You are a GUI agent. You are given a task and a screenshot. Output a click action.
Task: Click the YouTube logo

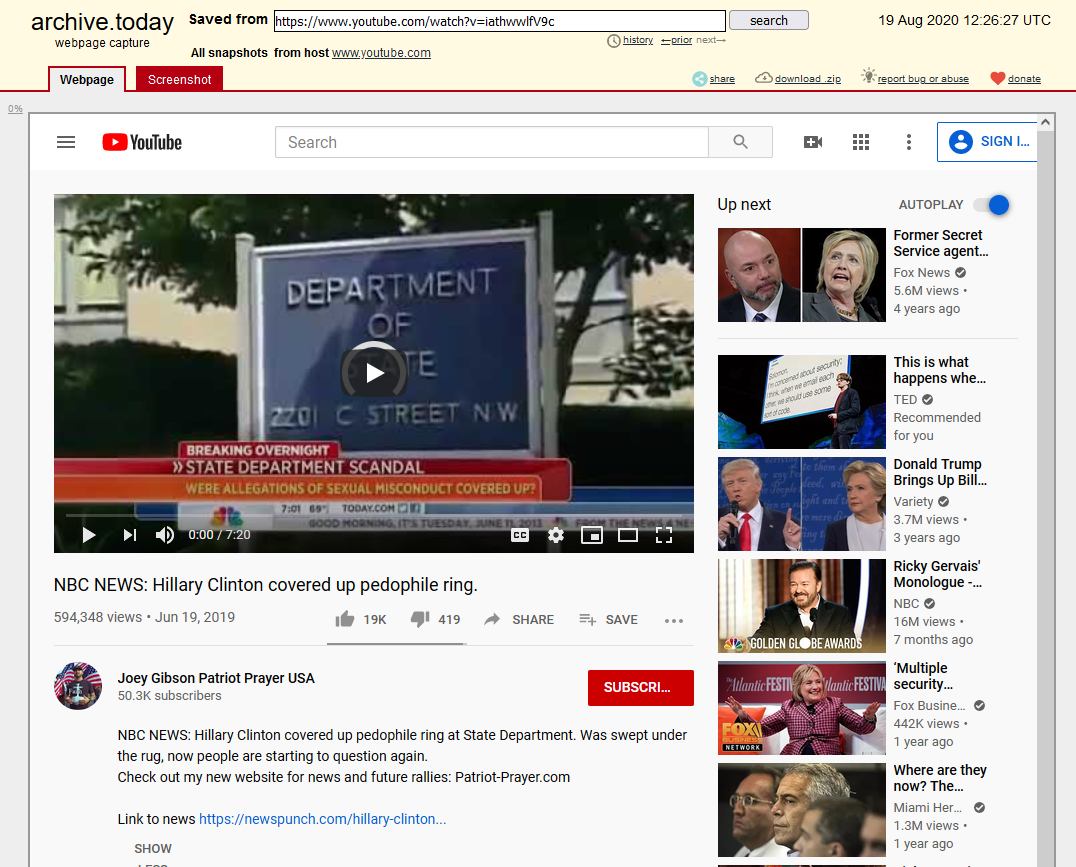tap(142, 142)
